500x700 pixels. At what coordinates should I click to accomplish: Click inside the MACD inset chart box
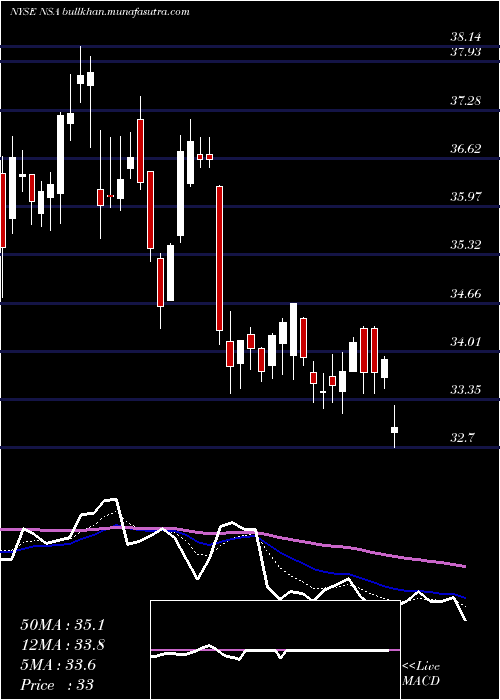coord(275,650)
